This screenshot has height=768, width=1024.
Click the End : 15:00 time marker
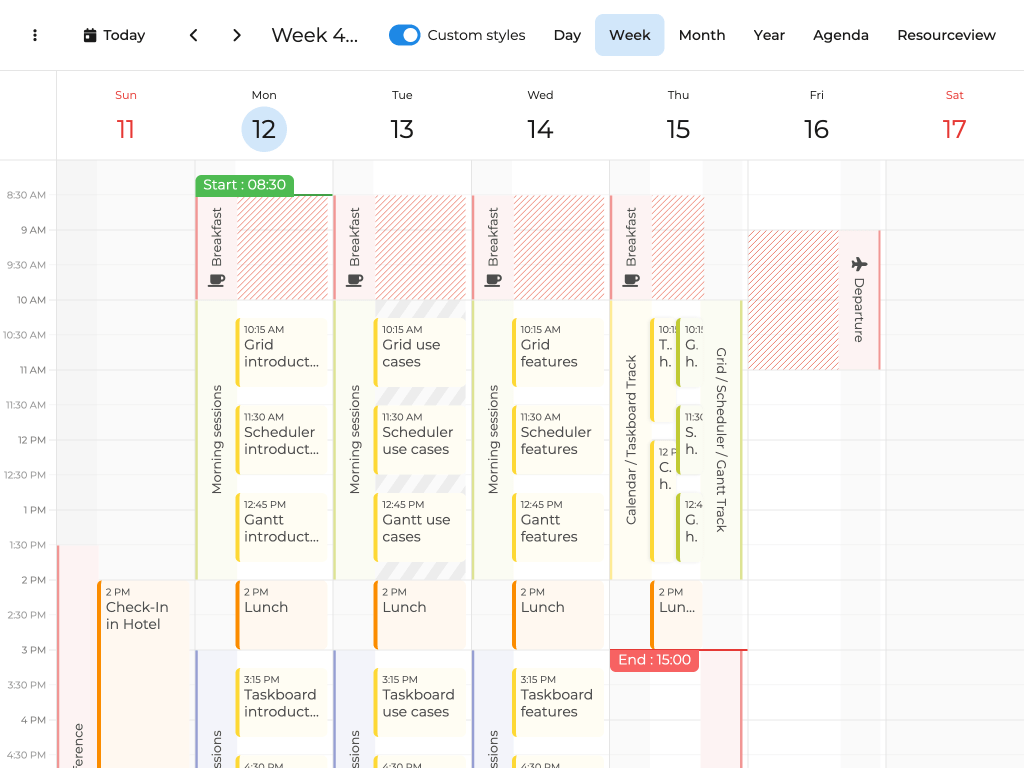pos(654,660)
